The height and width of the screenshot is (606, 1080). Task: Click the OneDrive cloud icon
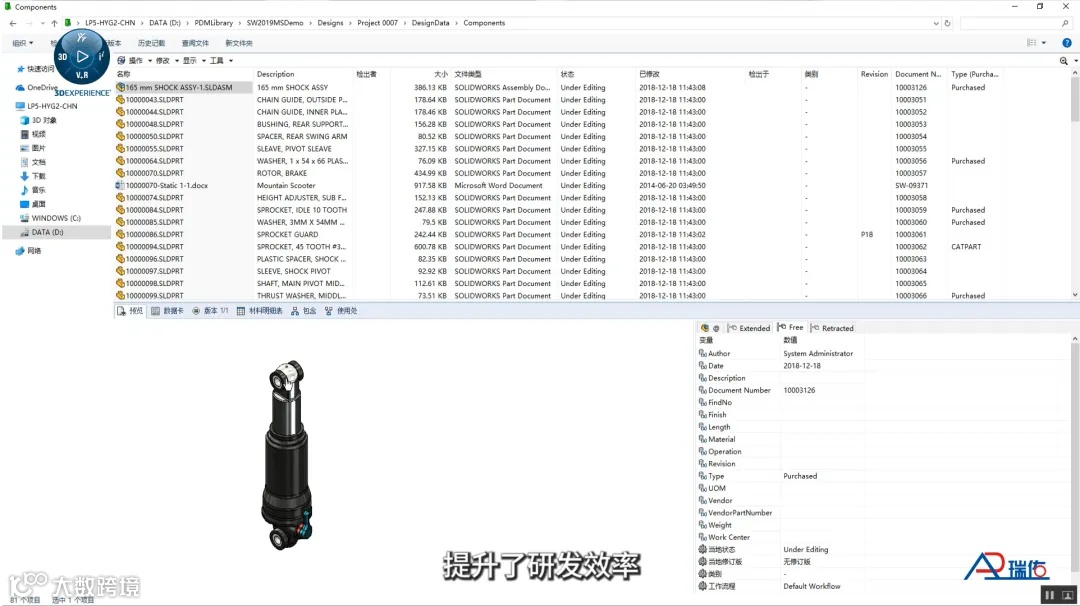[x=20, y=88]
